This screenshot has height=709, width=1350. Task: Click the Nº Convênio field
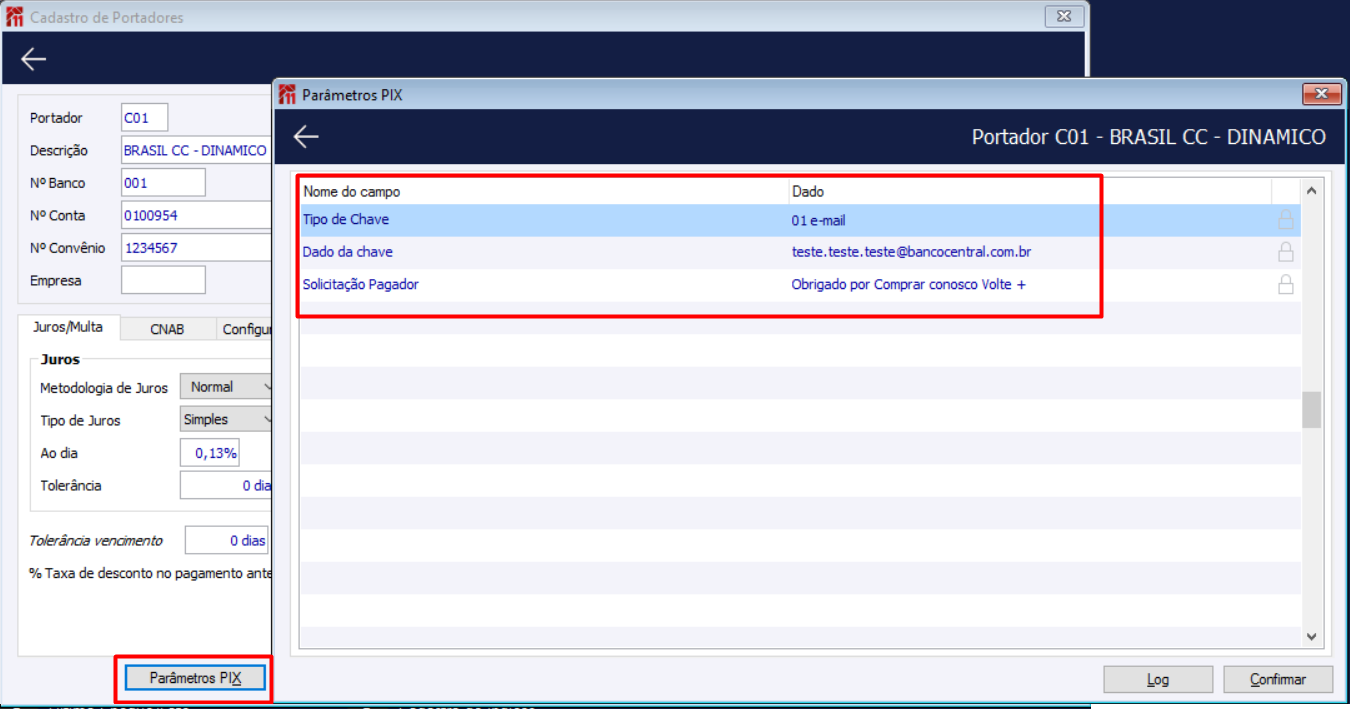pyautogui.click(x=196, y=248)
